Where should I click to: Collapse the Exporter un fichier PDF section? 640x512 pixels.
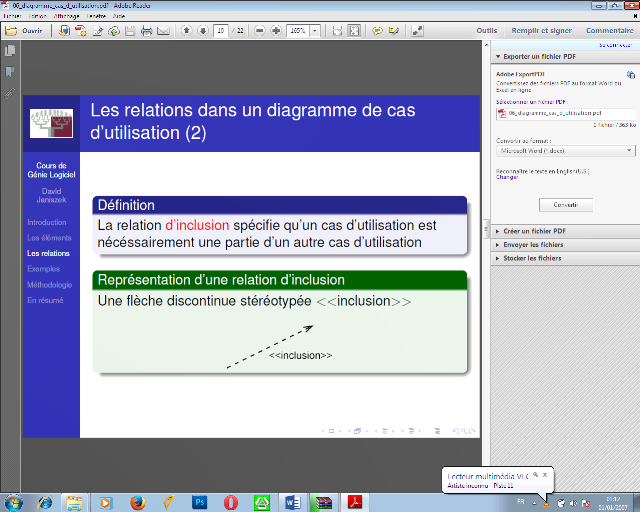click(498, 57)
